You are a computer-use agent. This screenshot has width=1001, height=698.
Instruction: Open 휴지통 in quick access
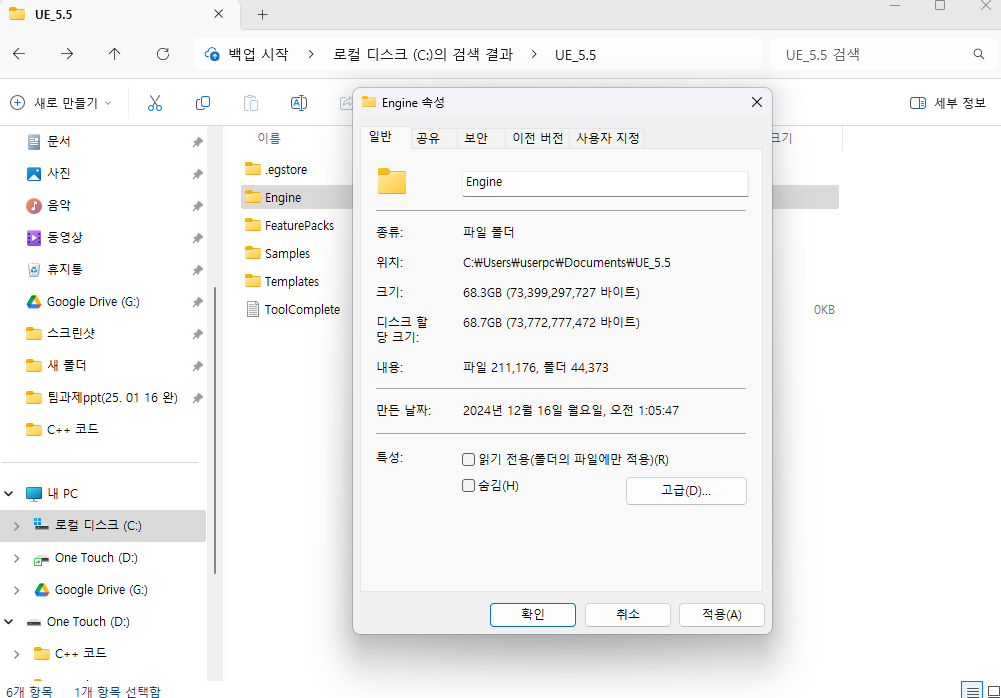[x=64, y=269]
